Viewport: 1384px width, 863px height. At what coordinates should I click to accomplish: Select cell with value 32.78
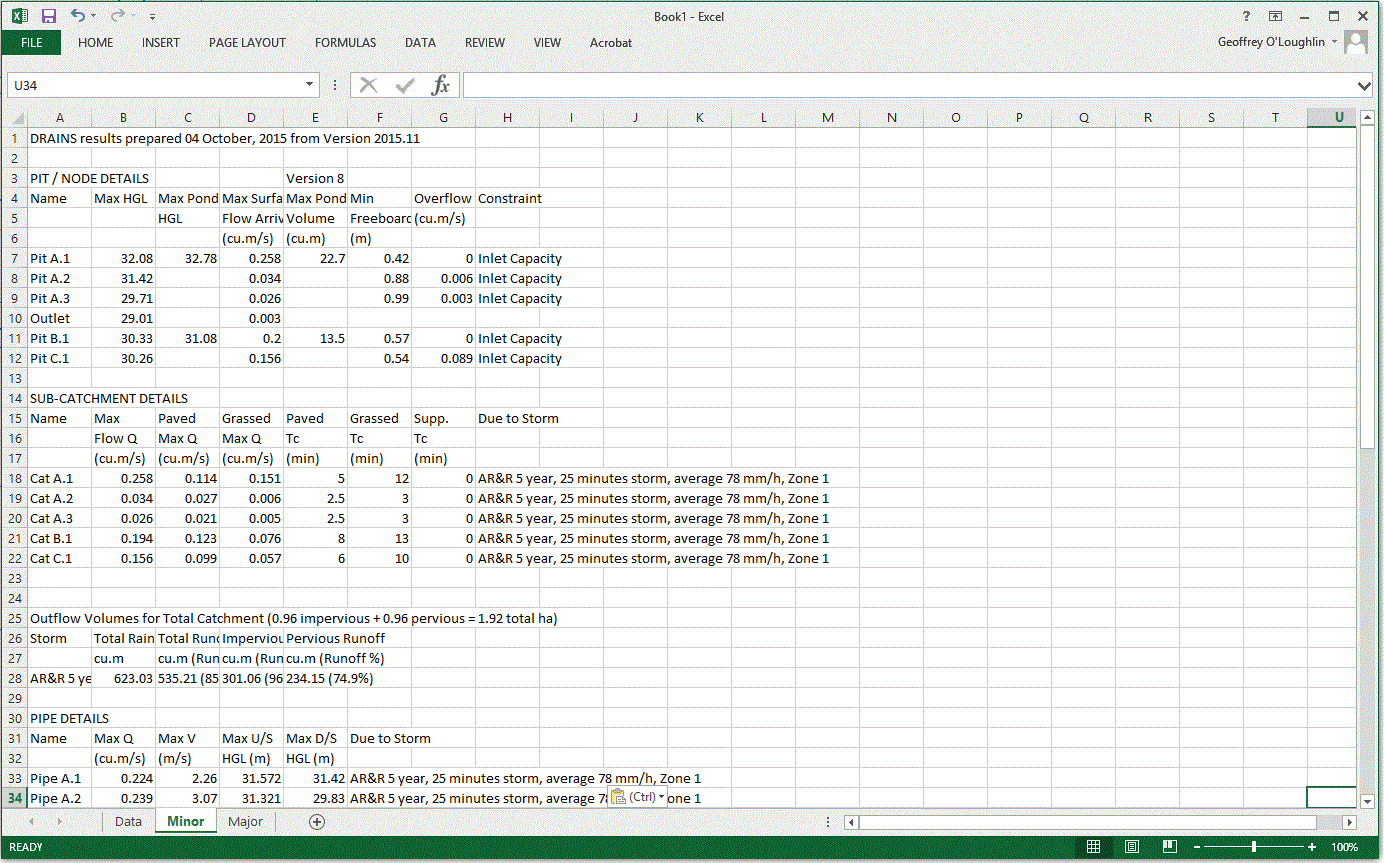(188, 258)
